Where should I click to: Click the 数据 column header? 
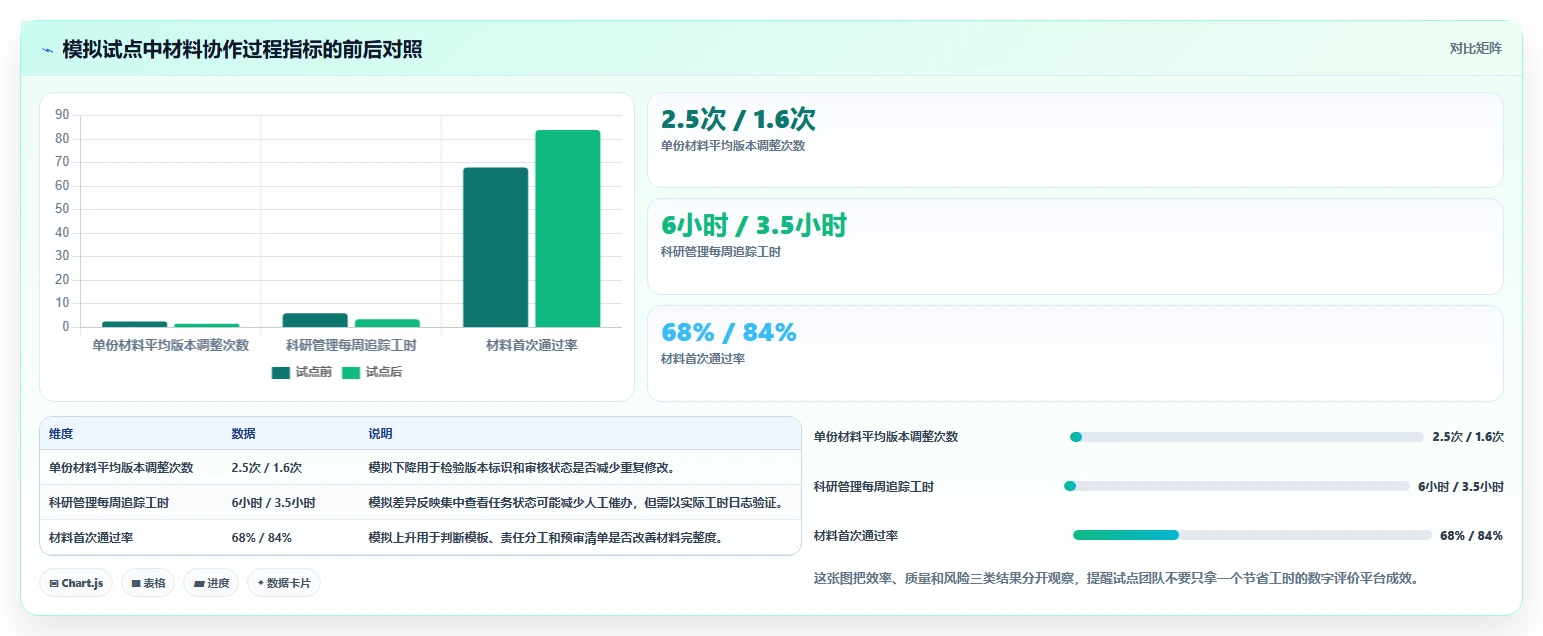tap(244, 434)
